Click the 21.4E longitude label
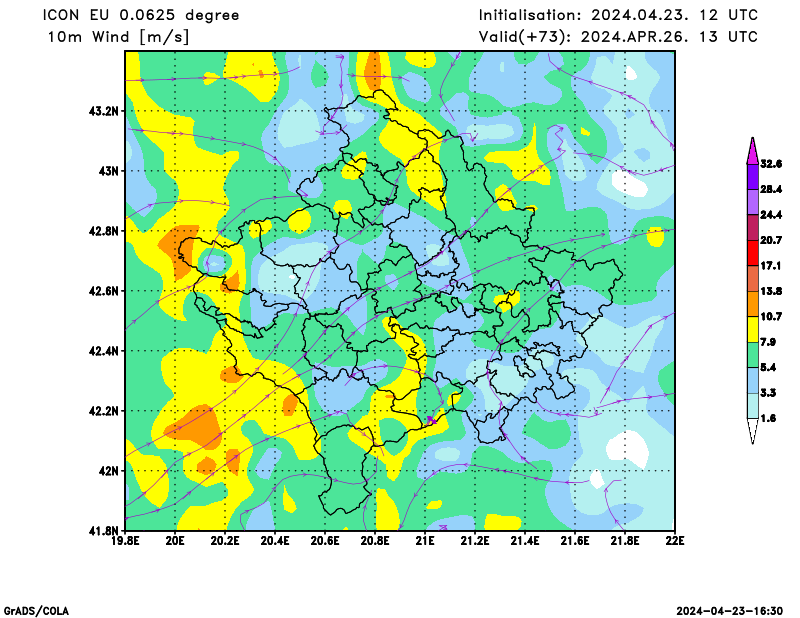Image resolution: width=800 pixels, height=618 pixels. point(525,541)
